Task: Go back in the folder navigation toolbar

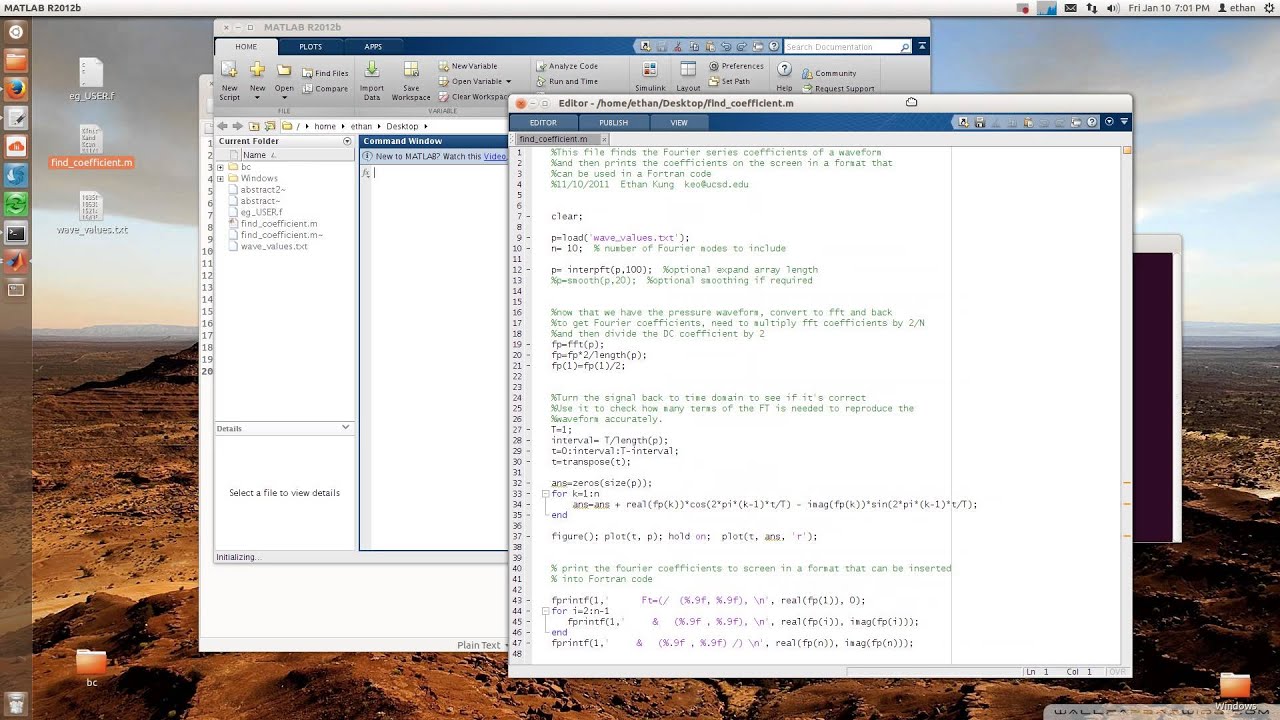Action: click(224, 126)
